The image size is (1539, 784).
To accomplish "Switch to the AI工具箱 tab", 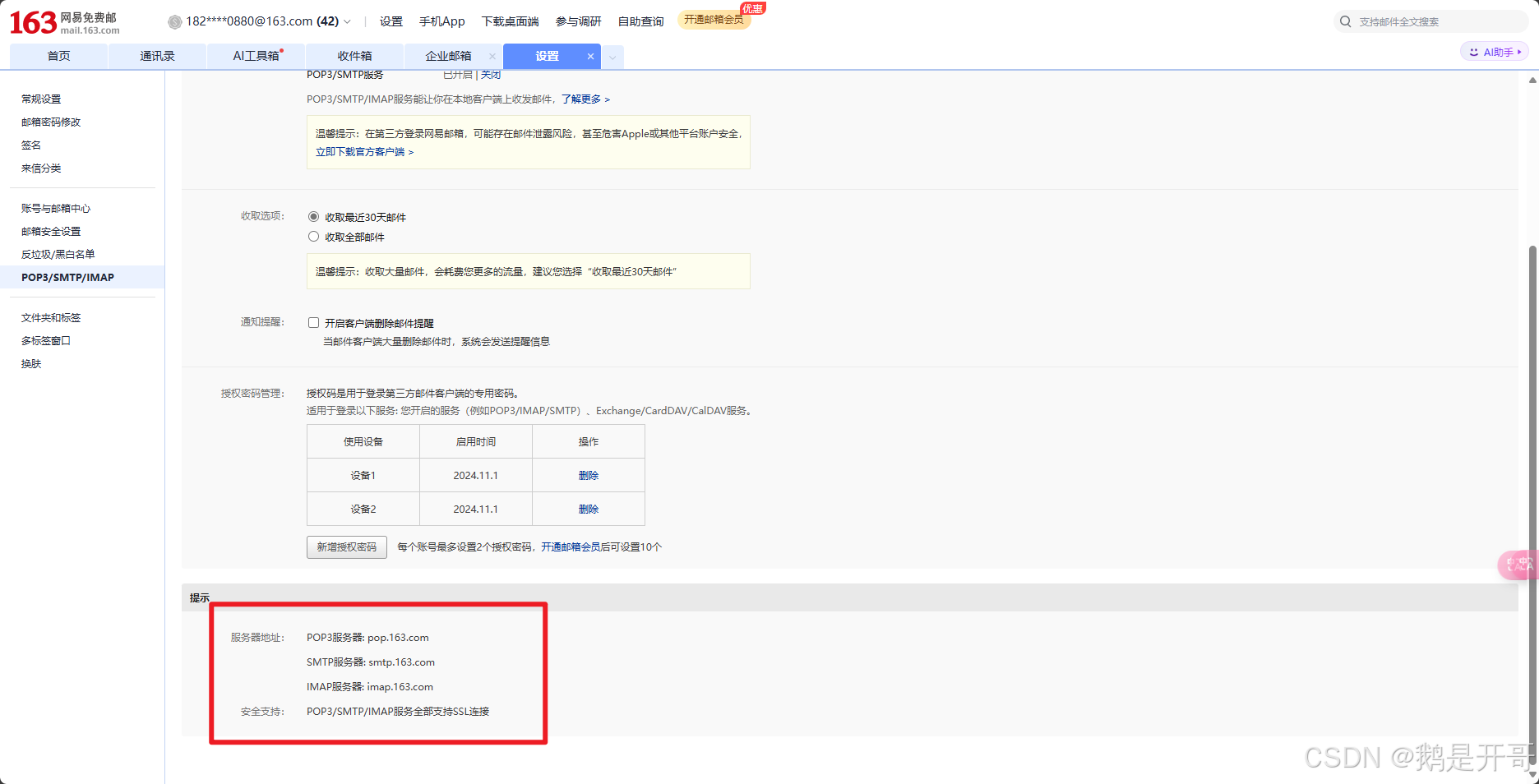I will 256,56.
